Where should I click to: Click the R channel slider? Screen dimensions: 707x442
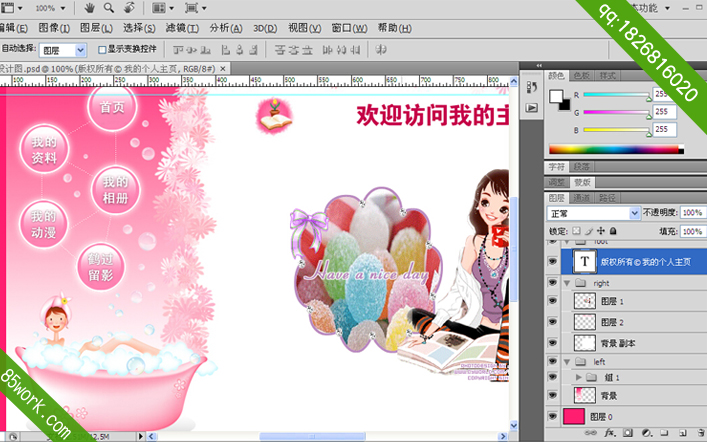[x=617, y=95]
